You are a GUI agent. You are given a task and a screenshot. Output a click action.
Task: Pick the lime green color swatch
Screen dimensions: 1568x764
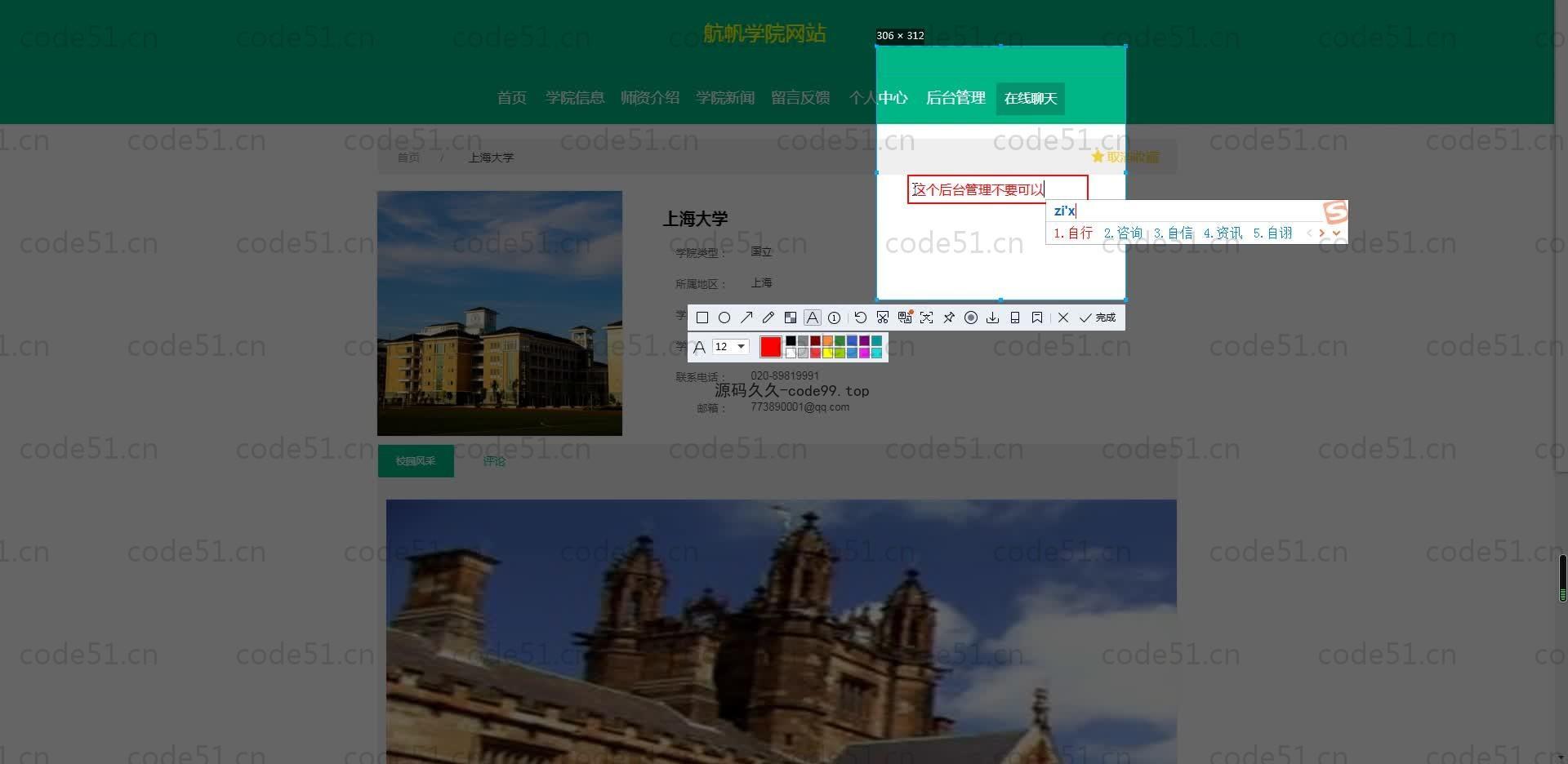click(840, 353)
